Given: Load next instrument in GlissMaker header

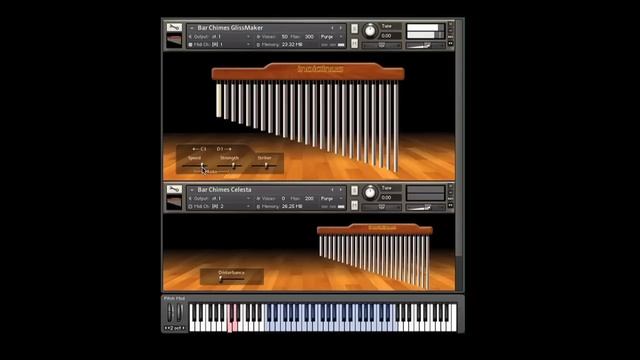Looking at the screenshot, I should (x=341, y=28).
